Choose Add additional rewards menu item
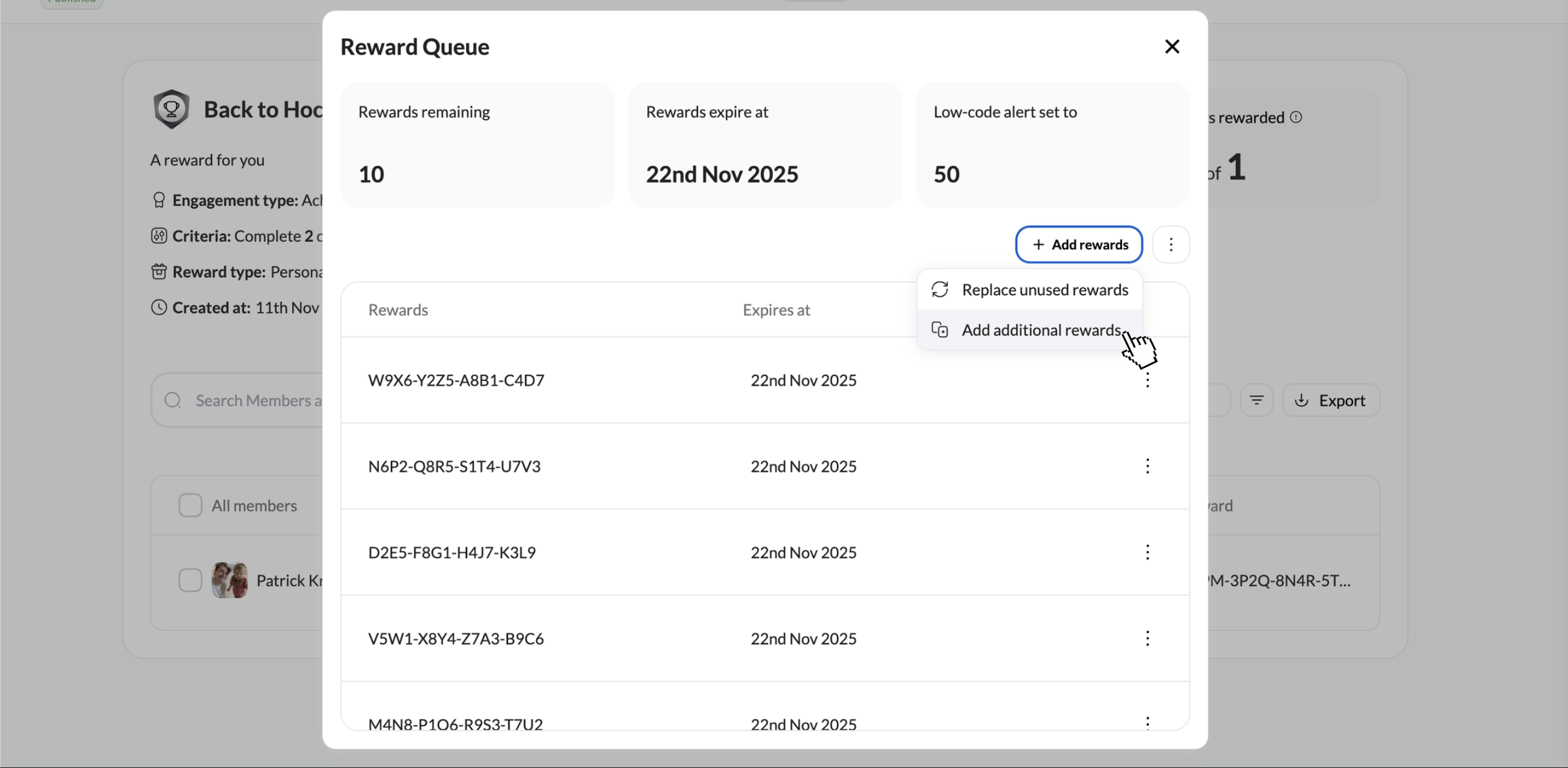The width and height of the screenshot is (1568, 768). (1041, 330)
